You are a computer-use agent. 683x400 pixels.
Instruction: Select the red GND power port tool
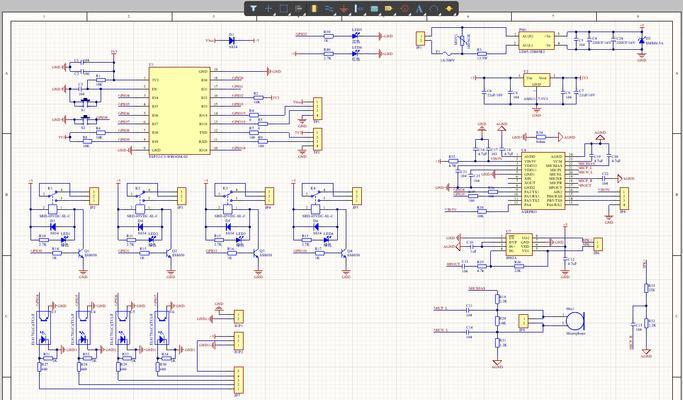344,8
